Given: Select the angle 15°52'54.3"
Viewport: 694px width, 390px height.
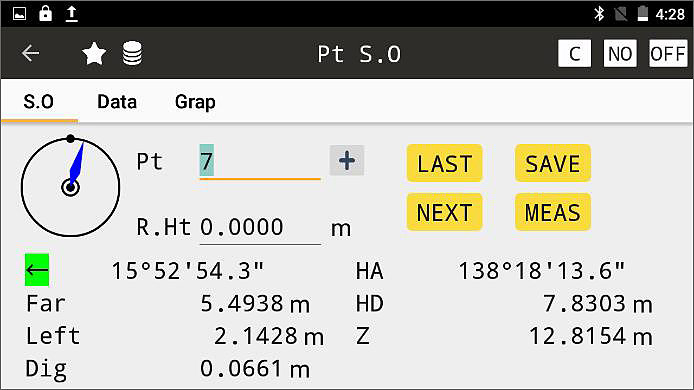Looking at the screenshot, I should tap(187, 270).
